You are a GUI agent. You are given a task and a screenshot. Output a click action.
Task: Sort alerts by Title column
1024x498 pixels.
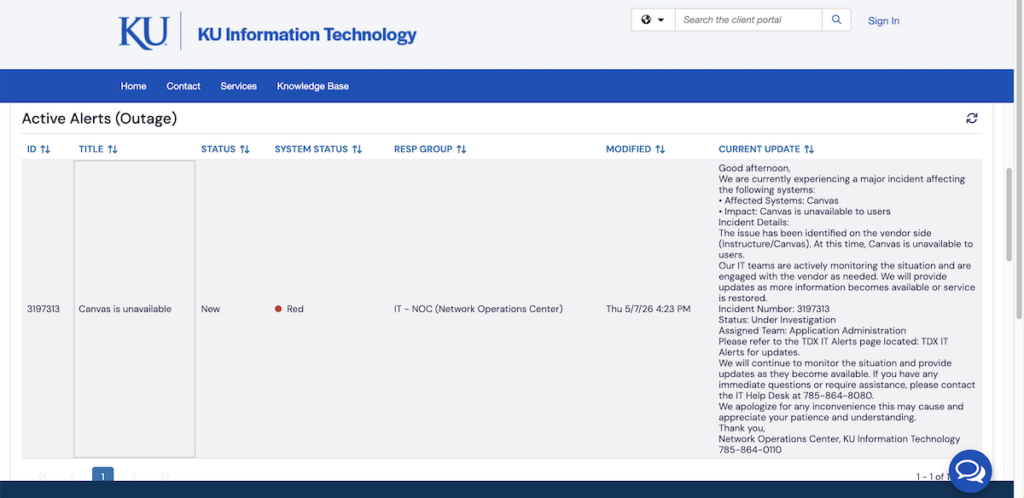point(98,149)
